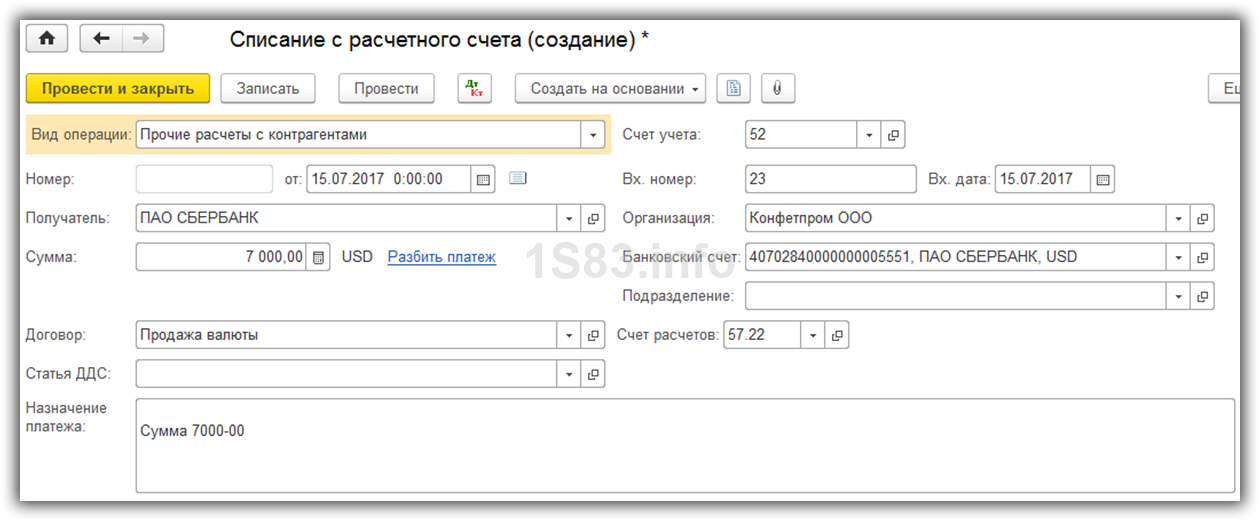Expand the Статья ДДС dropdown

[569, 375]
